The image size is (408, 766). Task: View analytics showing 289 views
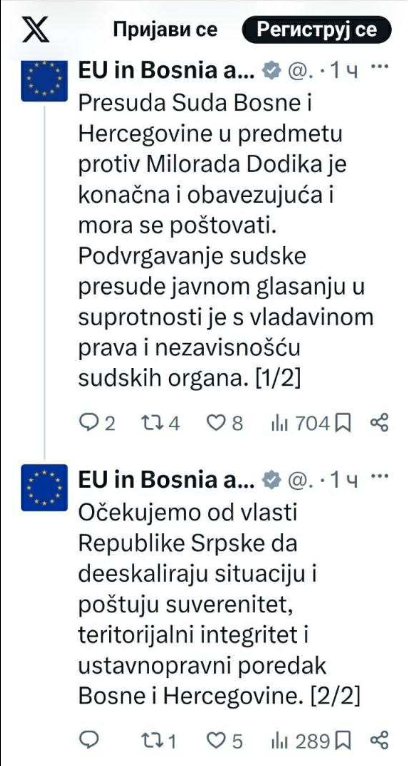[300, 741]
